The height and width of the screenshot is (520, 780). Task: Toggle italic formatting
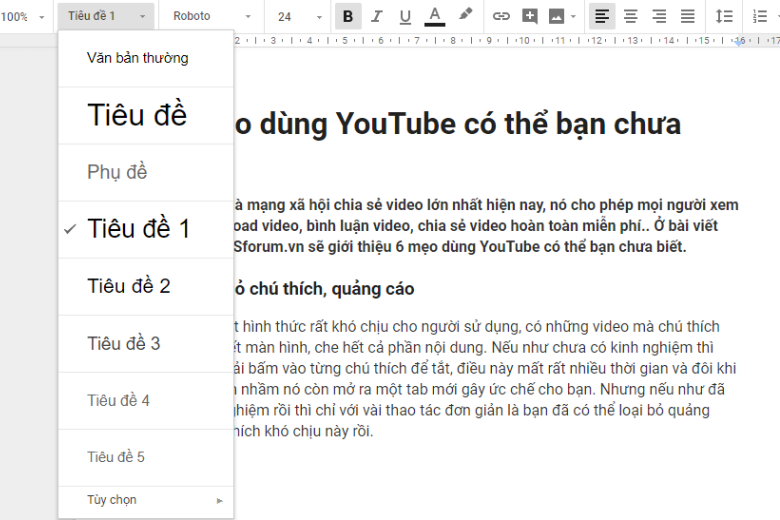[376, 16]
